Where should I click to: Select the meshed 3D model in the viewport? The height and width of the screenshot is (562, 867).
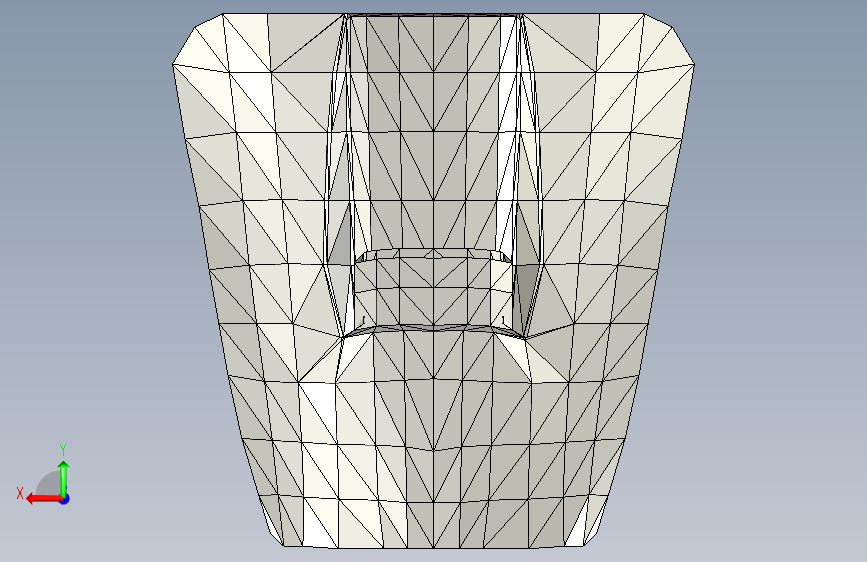tap(434, 280)
